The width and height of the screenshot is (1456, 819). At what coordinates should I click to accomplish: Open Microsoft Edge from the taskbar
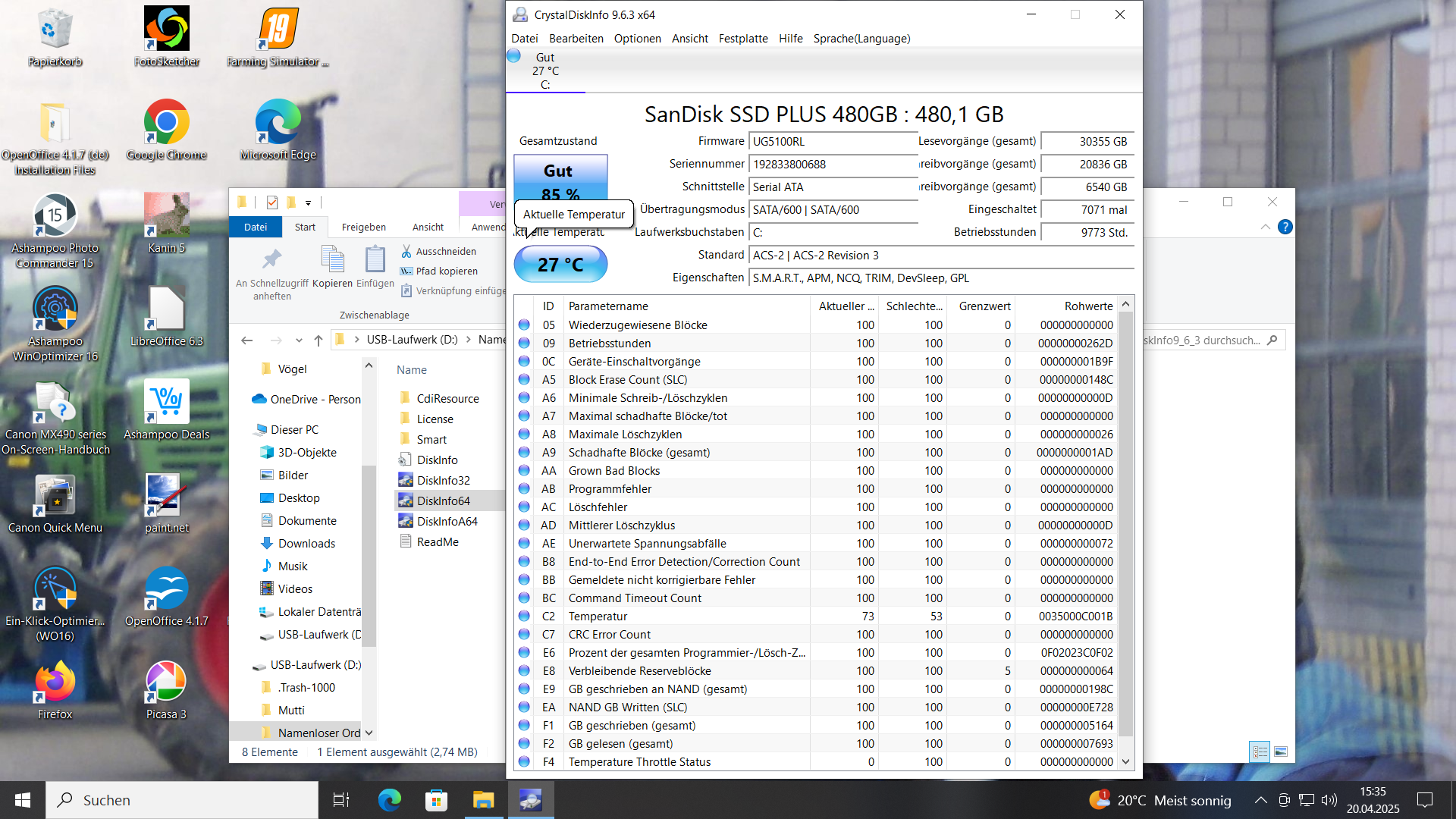(x=390, y=800)
